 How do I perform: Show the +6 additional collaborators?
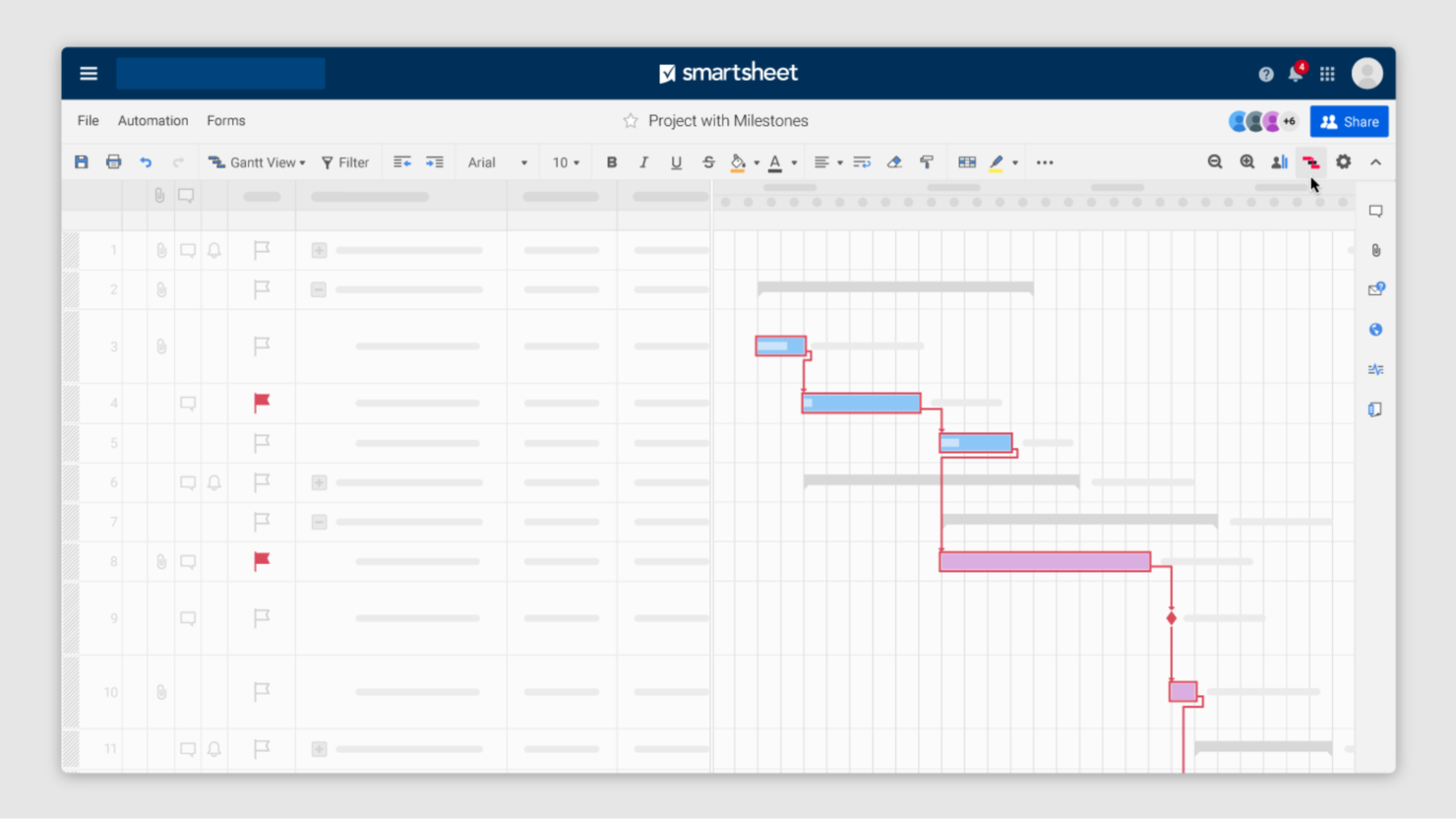pos(1289,121)
